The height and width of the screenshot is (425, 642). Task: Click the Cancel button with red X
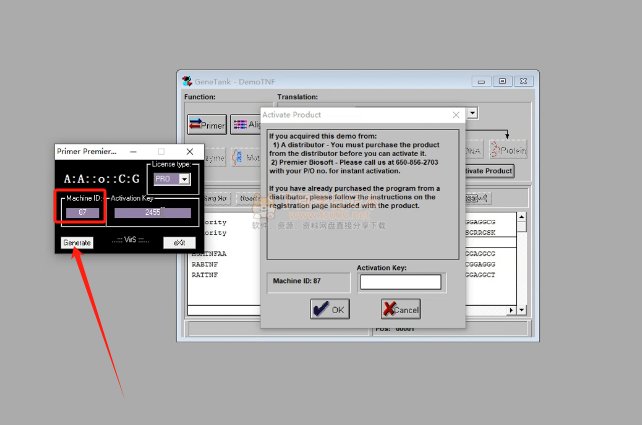point(401,309)
